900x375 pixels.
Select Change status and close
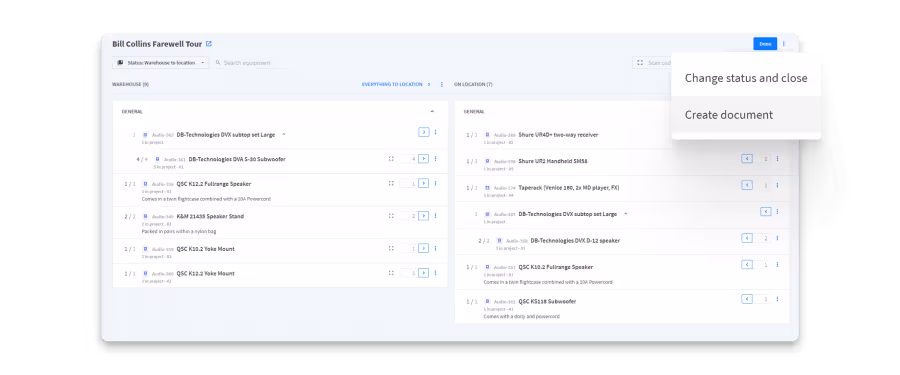746,78
